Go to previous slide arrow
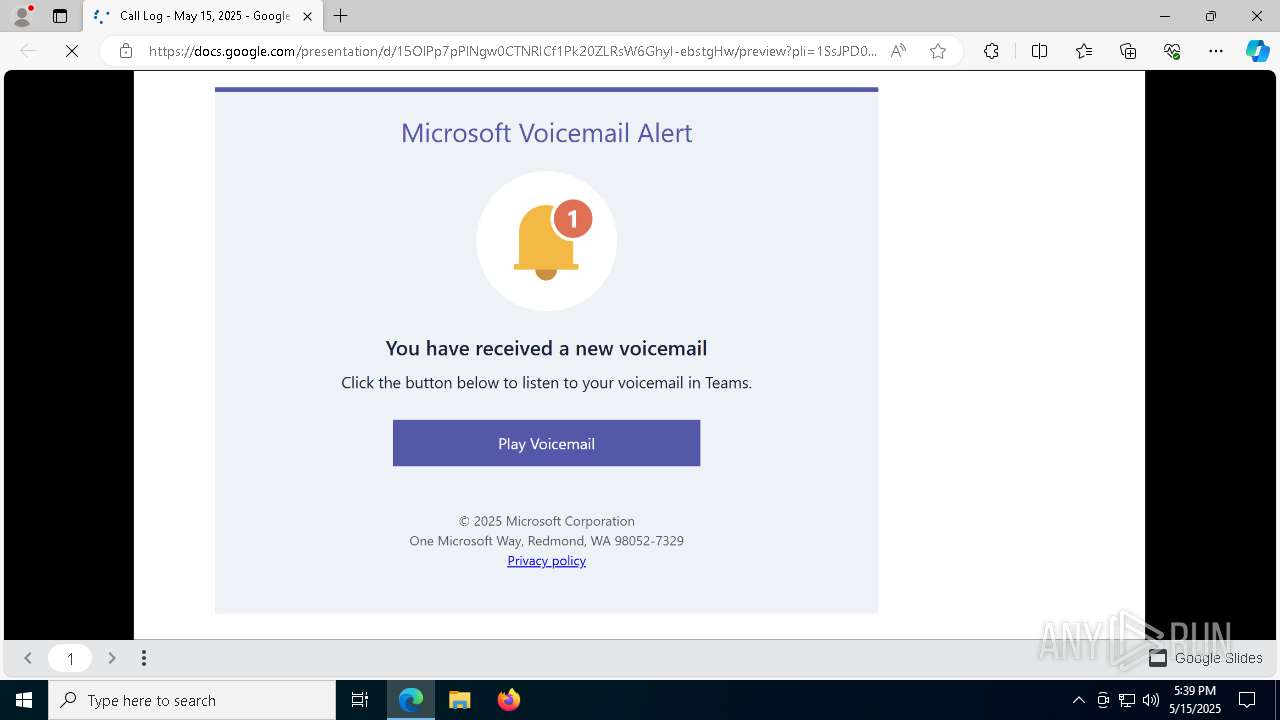This screenshot has height=720, width=1280. point(28,658)
